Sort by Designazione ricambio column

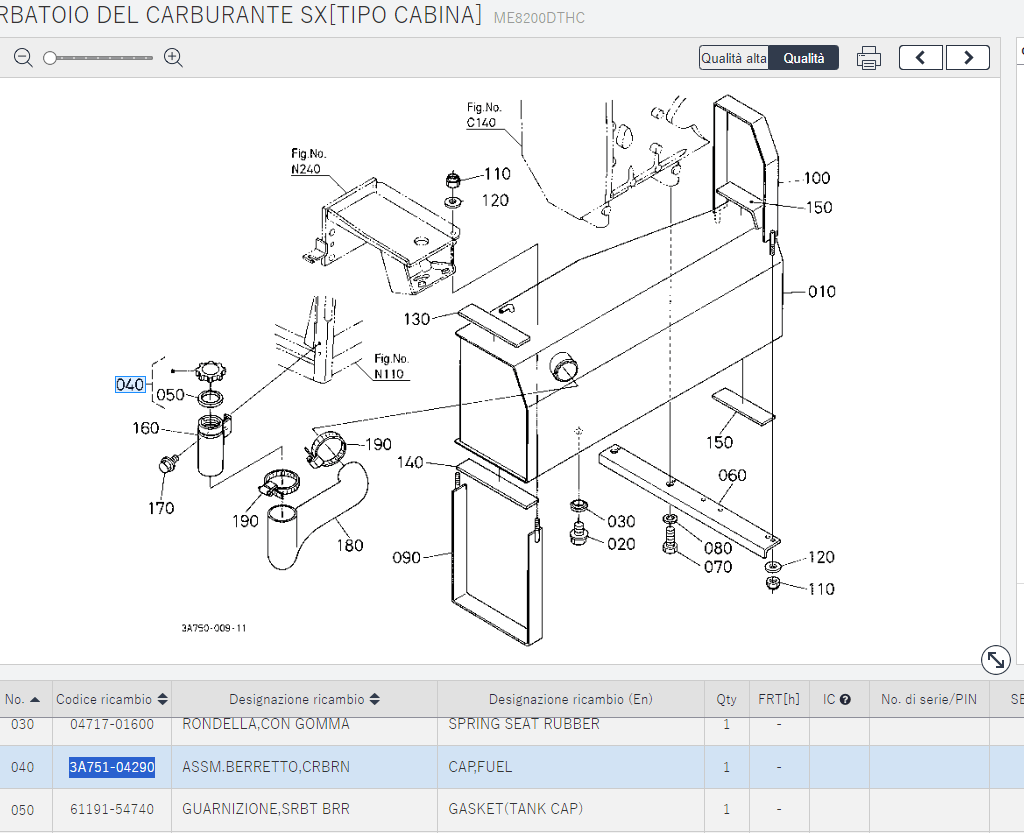375,700
